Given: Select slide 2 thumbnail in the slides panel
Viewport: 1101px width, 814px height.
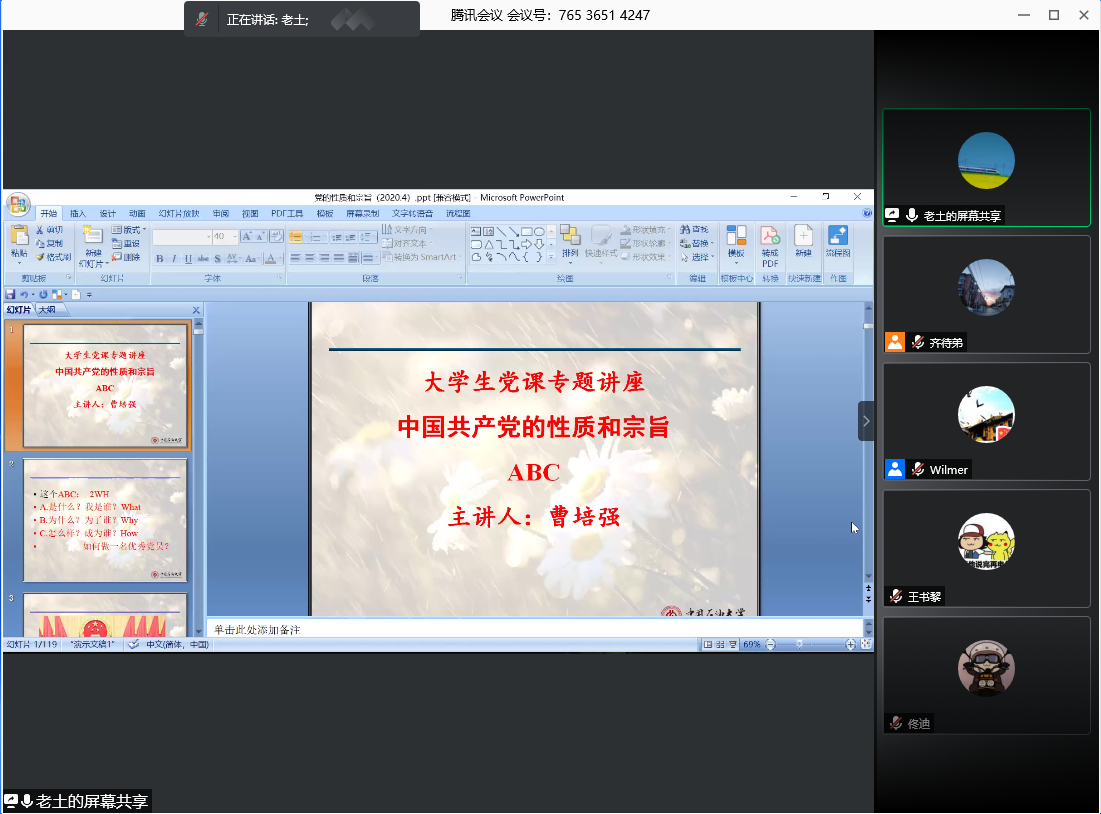Looking at the screenshot, I should (x=105, y=520).
